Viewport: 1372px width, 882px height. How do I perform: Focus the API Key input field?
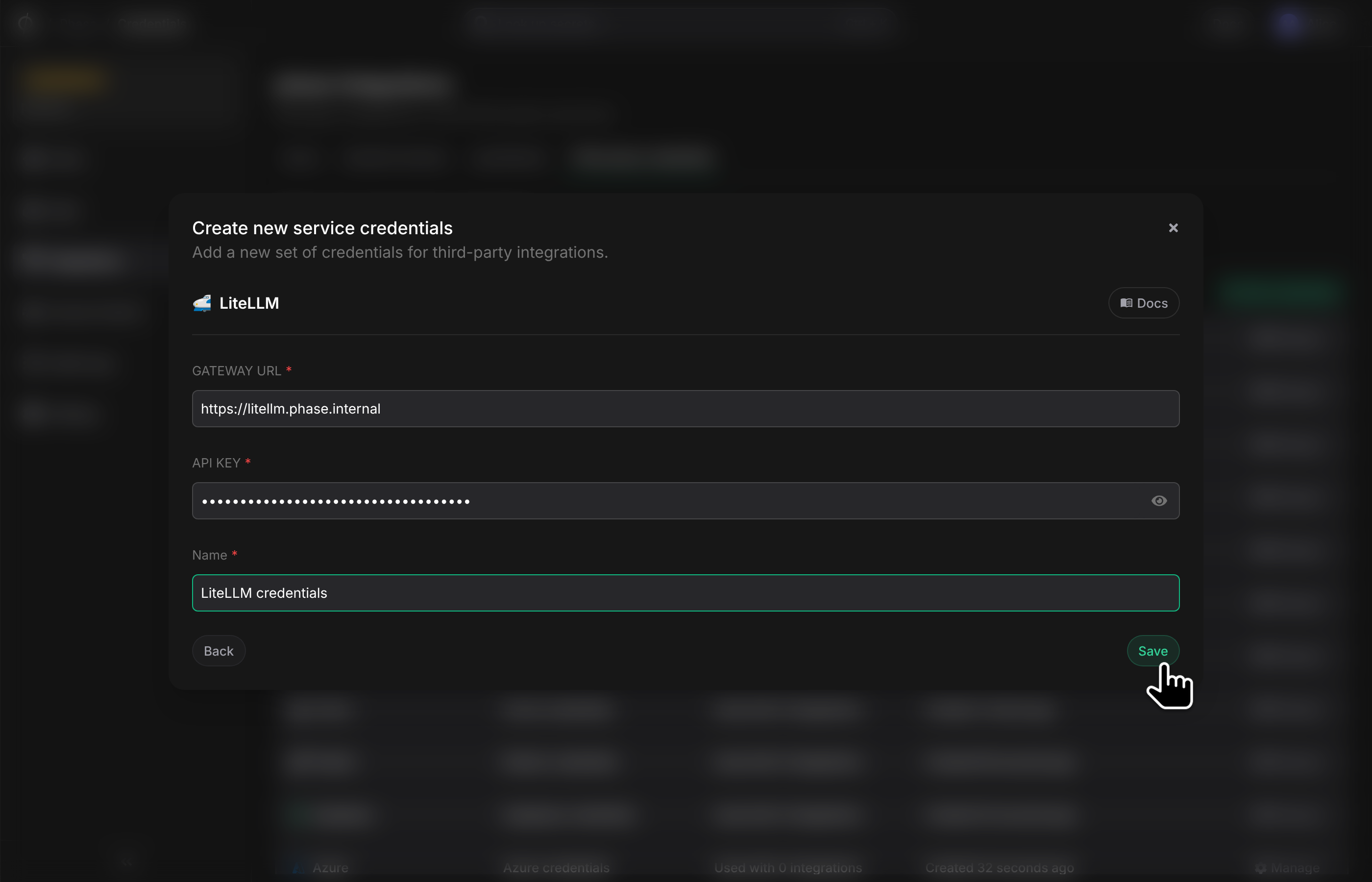pos(686,501)
